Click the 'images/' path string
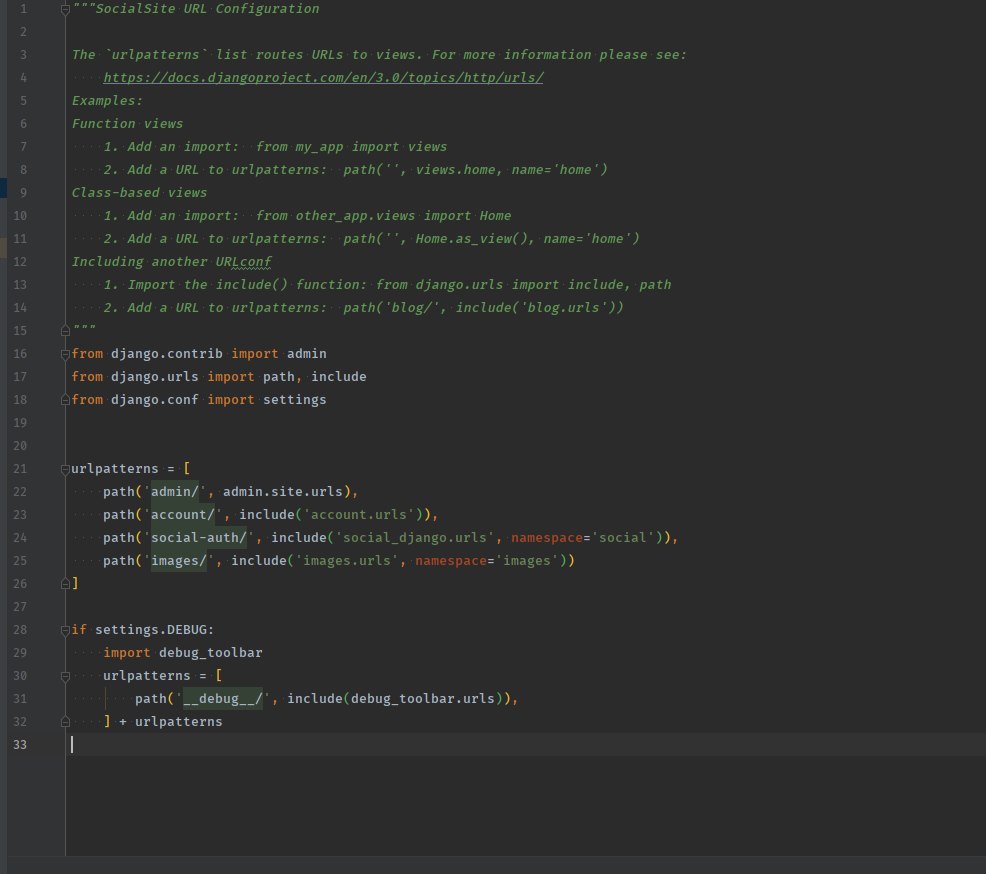The height and width of the screenshot is (874, 986). [179, 561]
